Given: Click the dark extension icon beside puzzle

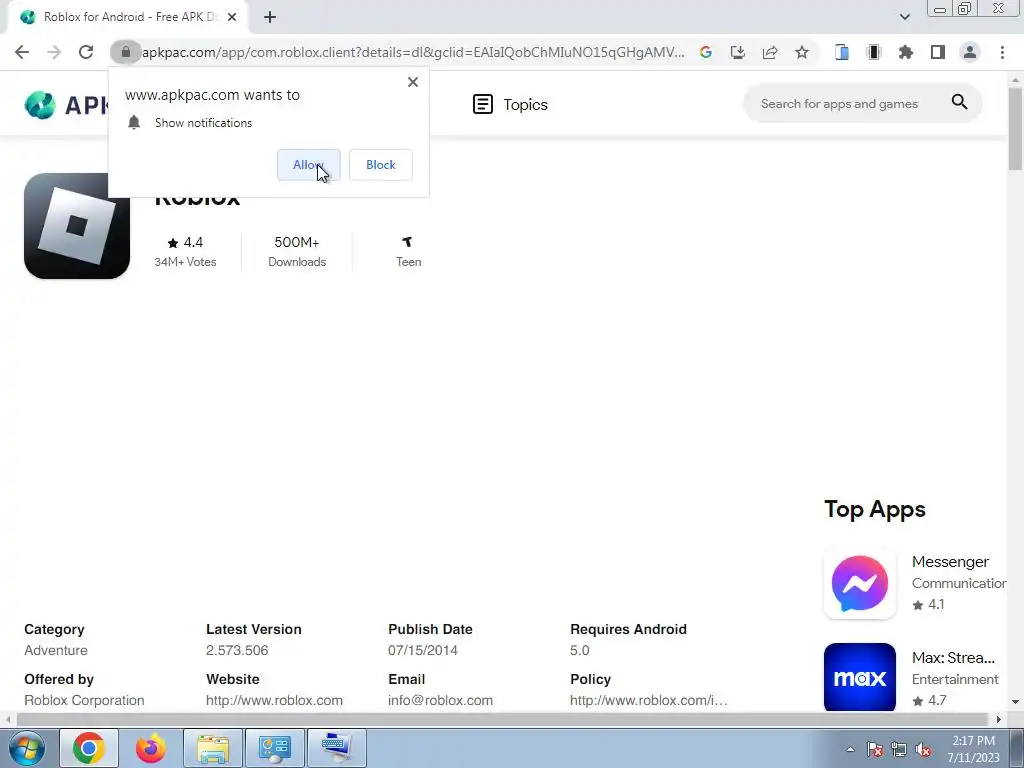Looking at the screenshot, I should (874, 52).
